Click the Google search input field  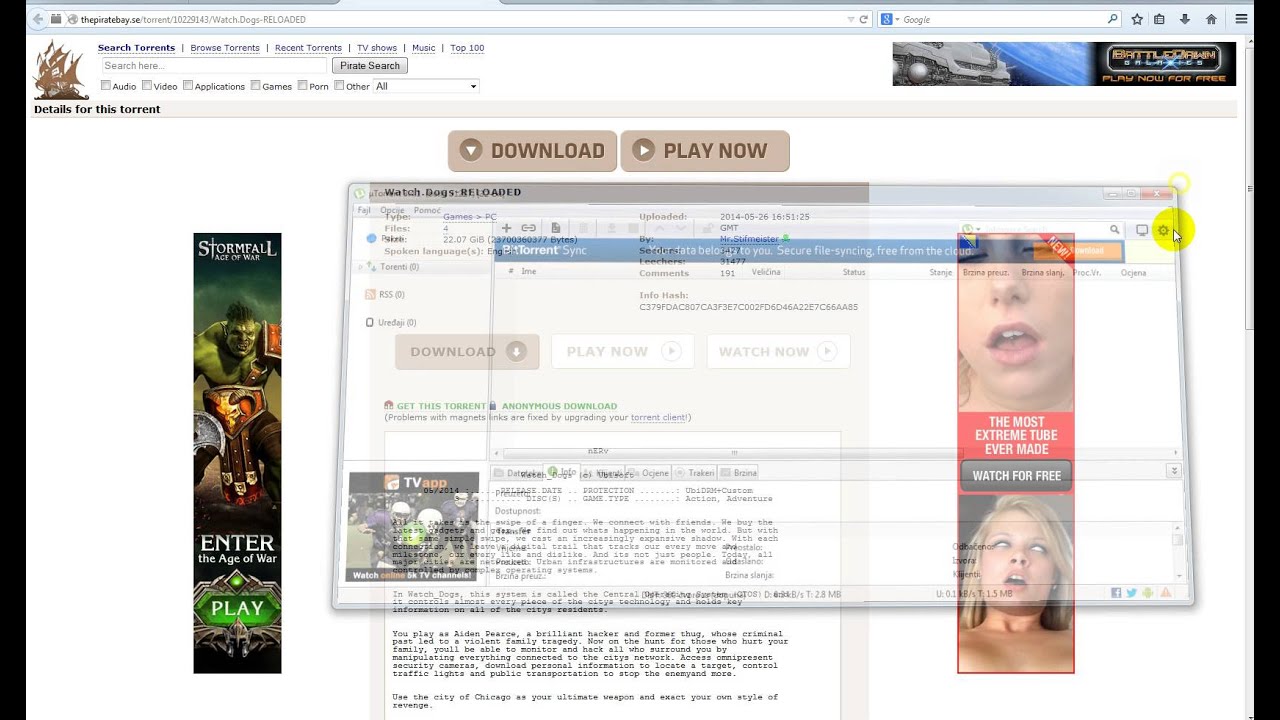[1003, 19]
